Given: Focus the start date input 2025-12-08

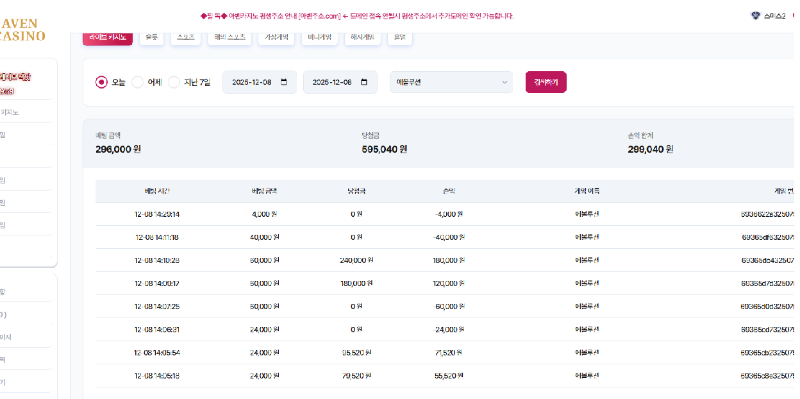Looking at the screenshot, I should tap(259, 82).
